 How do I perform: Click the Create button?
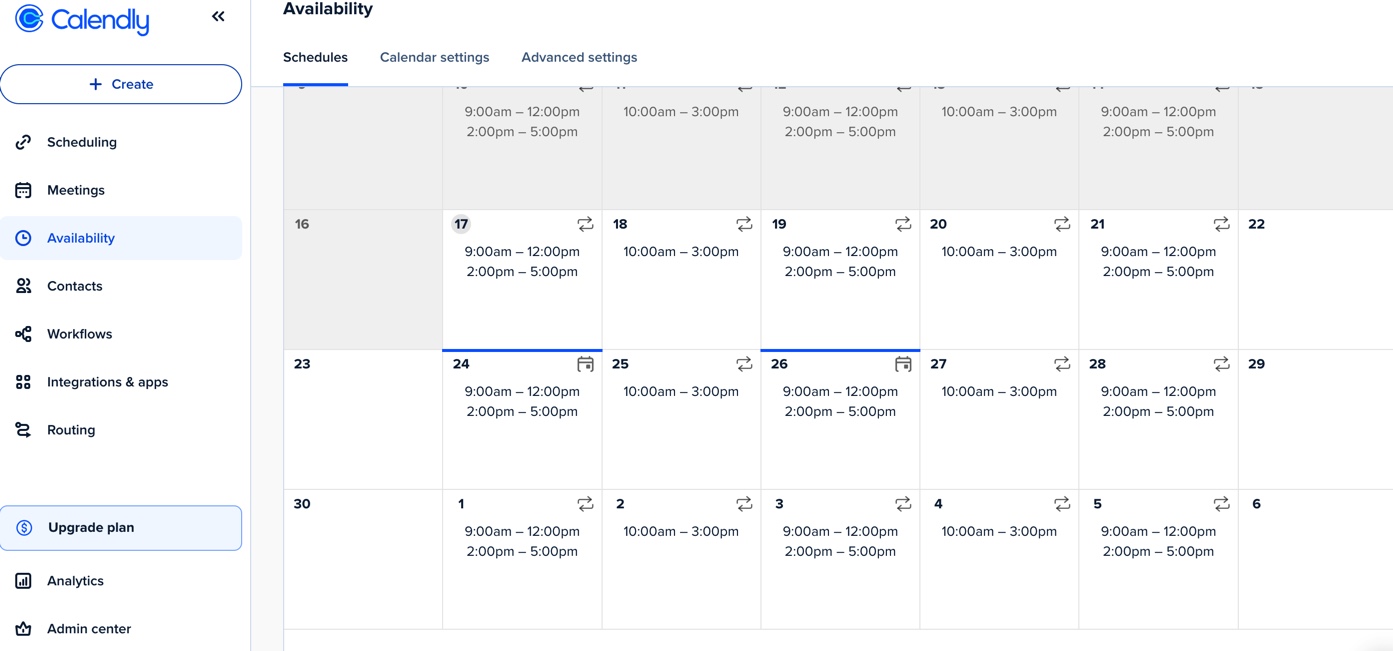tap(121, 84)
